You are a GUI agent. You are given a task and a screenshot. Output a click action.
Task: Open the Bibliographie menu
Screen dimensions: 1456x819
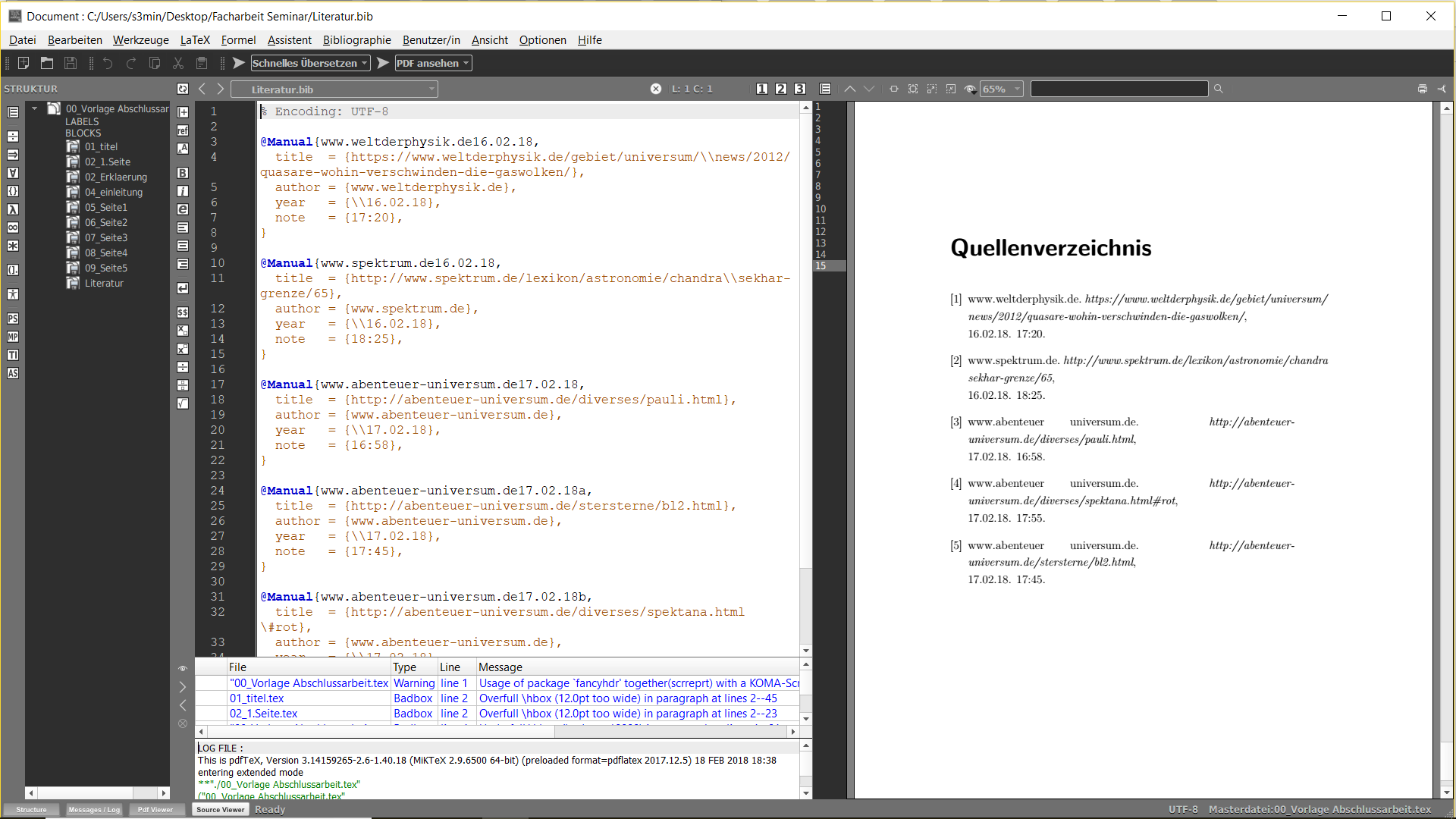357,40
